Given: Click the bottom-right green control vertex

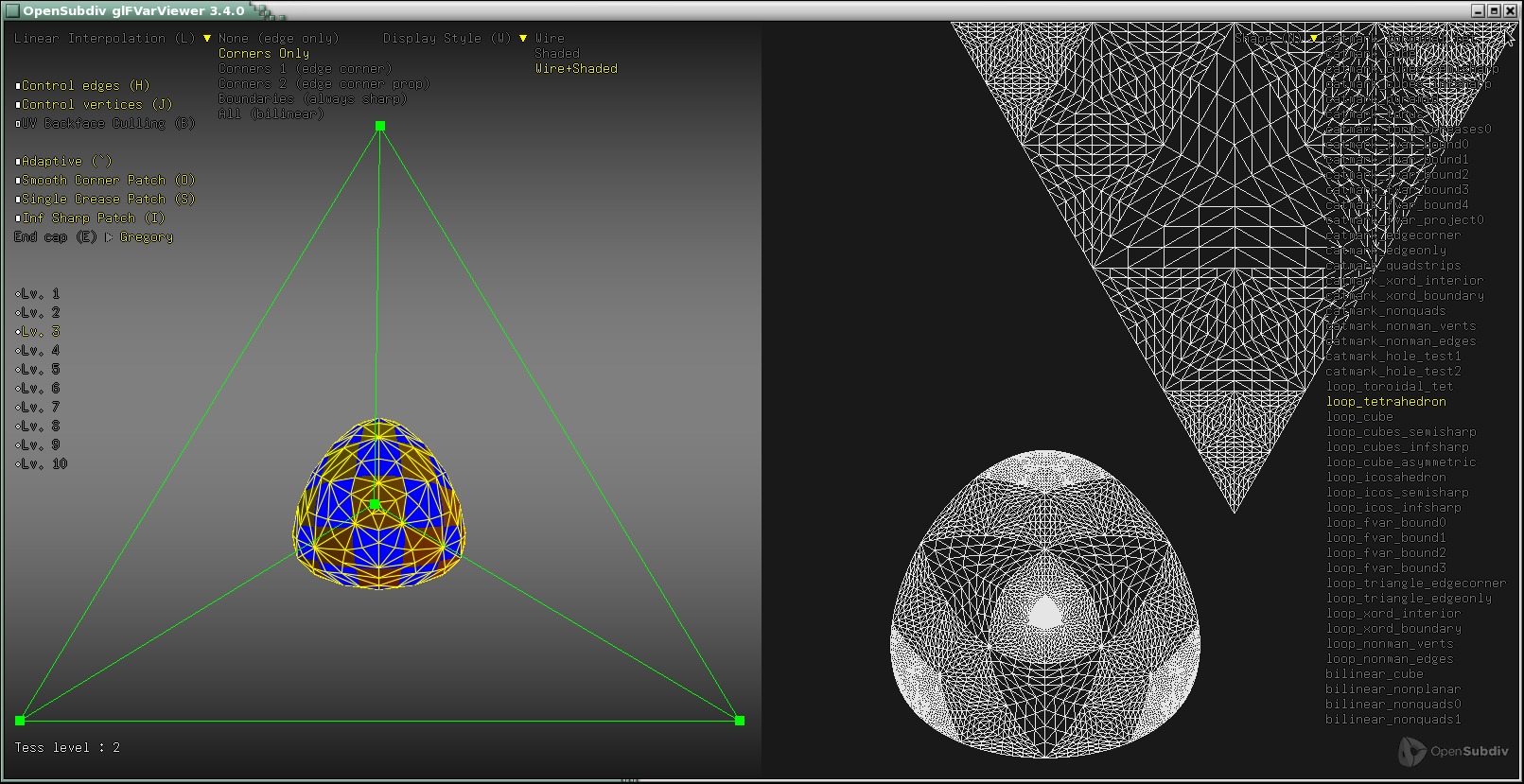Looking at the screenshot, I should 740,721.
